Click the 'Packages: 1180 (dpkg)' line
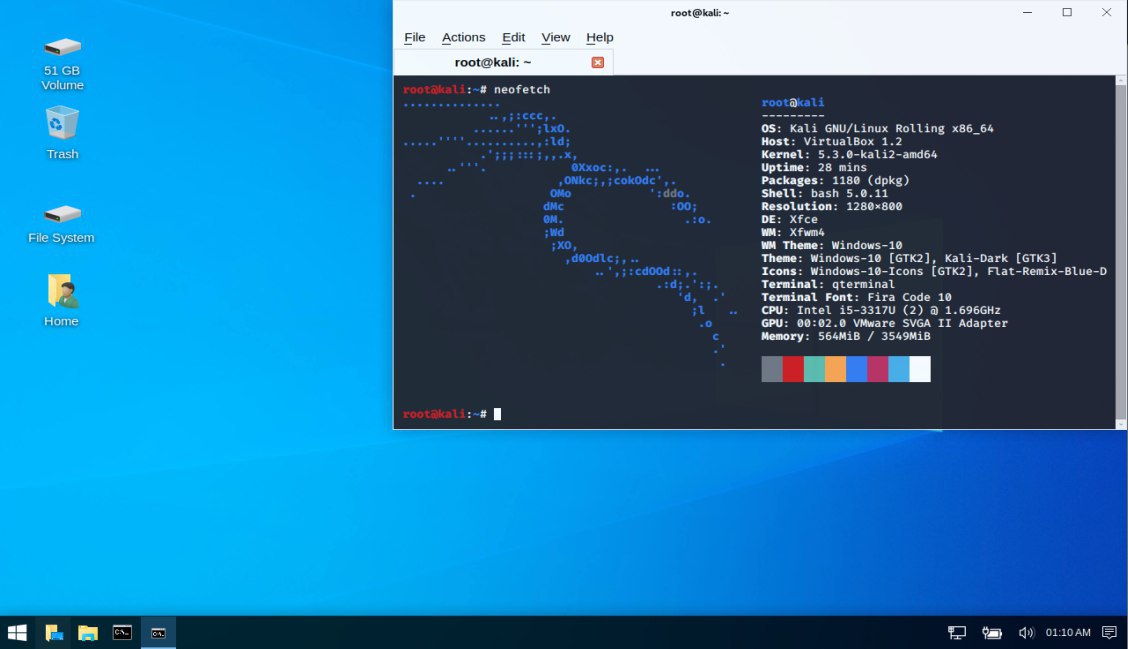The image size is (1128, 649). click(x=835, y=180)
